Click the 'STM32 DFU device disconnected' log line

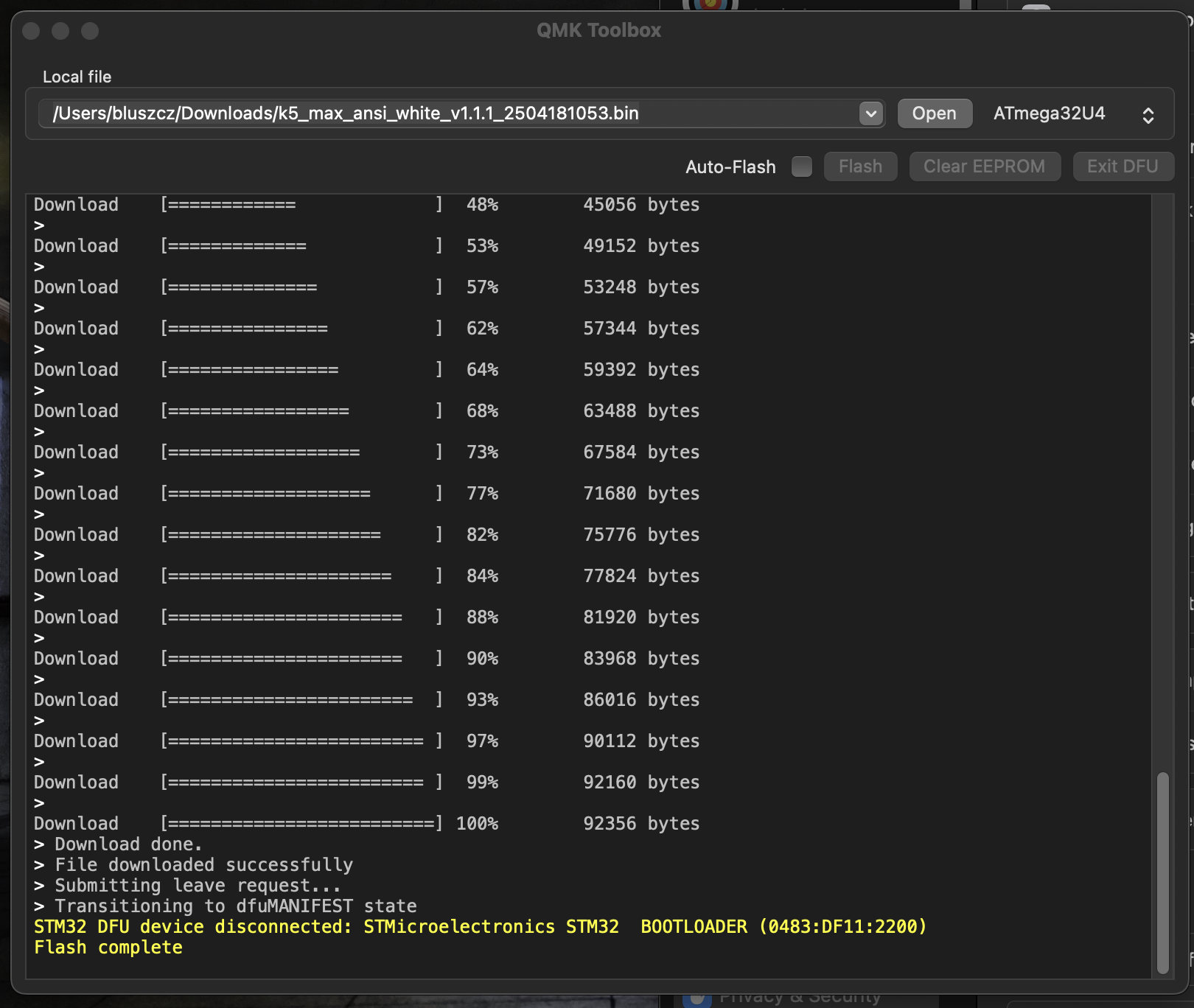point(479,927)
